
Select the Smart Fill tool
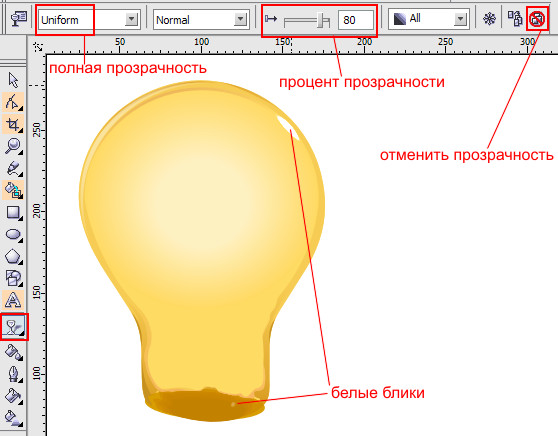pos(13,190)
